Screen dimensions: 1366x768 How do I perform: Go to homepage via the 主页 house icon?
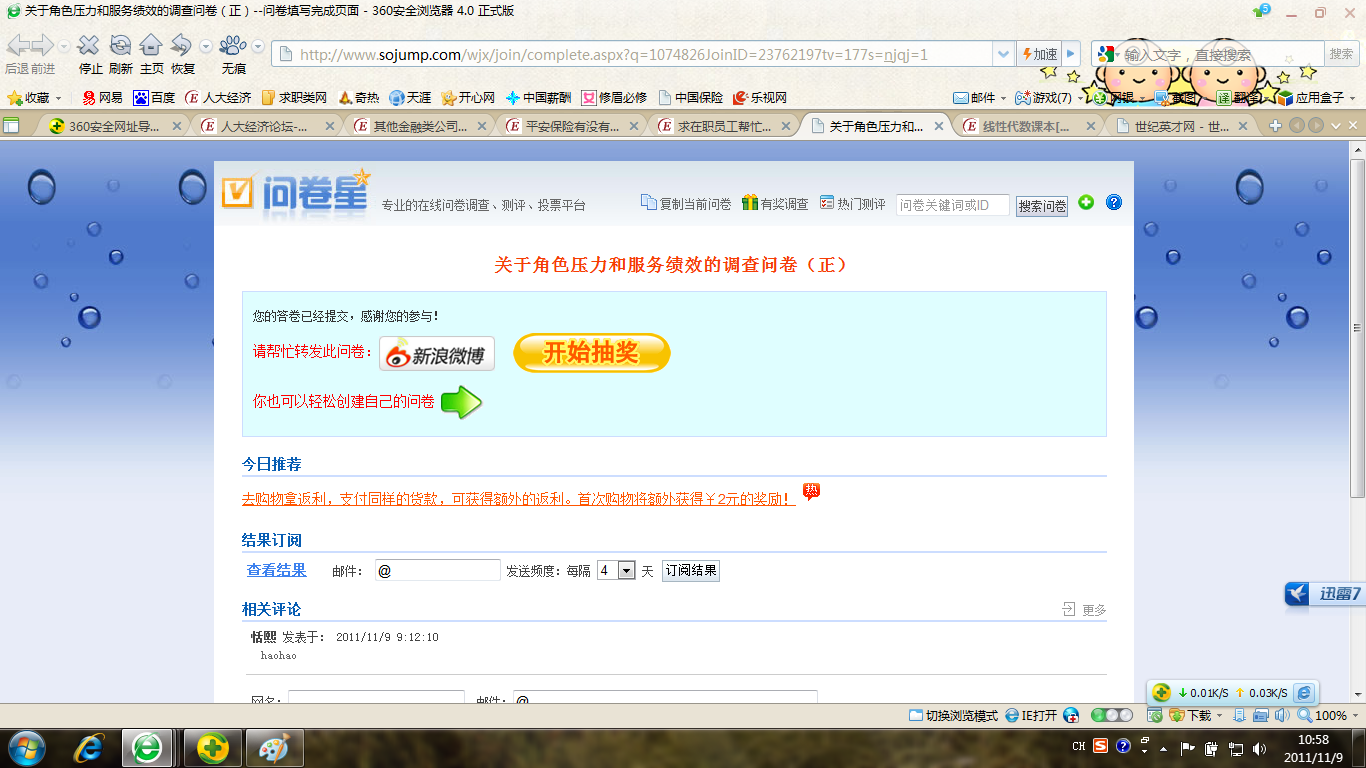click(151, 45)
